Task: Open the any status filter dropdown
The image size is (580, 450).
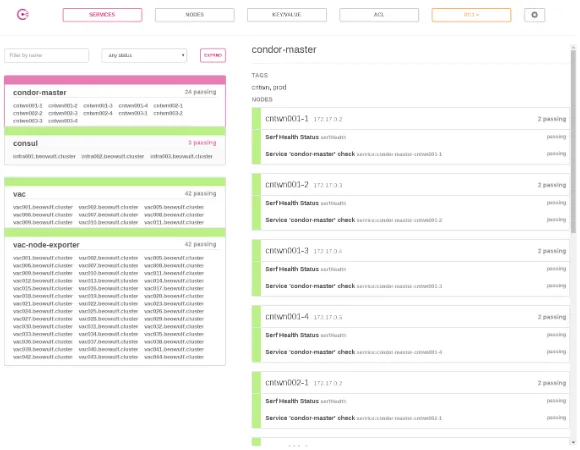Action: (144, 55)
